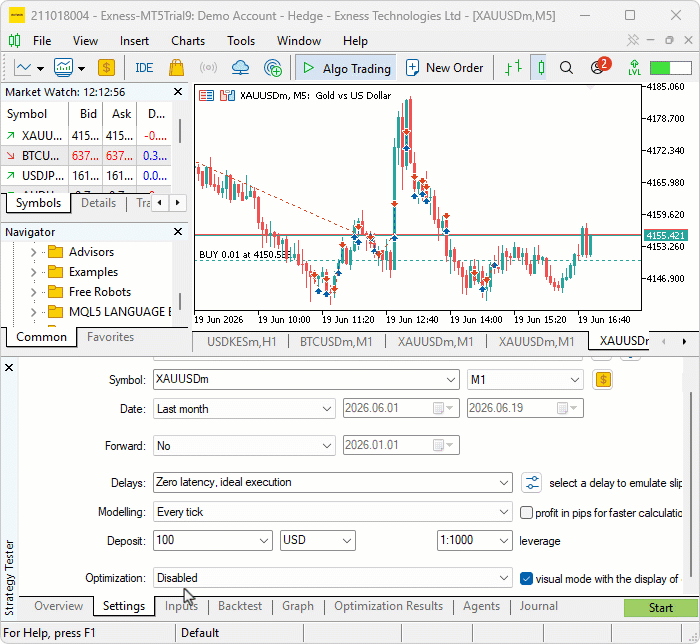Open the Date Last month dropdown
Viewport: 700px width, 644px height.
244,409
